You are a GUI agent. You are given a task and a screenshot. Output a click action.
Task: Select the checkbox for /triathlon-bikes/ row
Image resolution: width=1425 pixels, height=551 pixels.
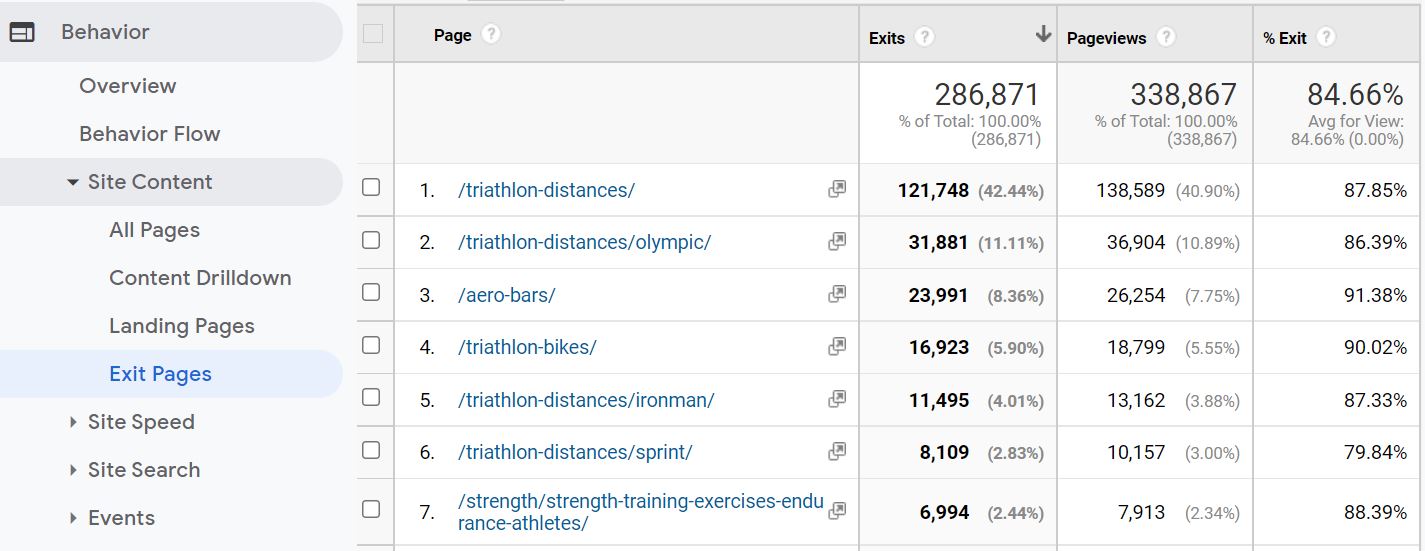pyautogui.click(x=371, y=345)
